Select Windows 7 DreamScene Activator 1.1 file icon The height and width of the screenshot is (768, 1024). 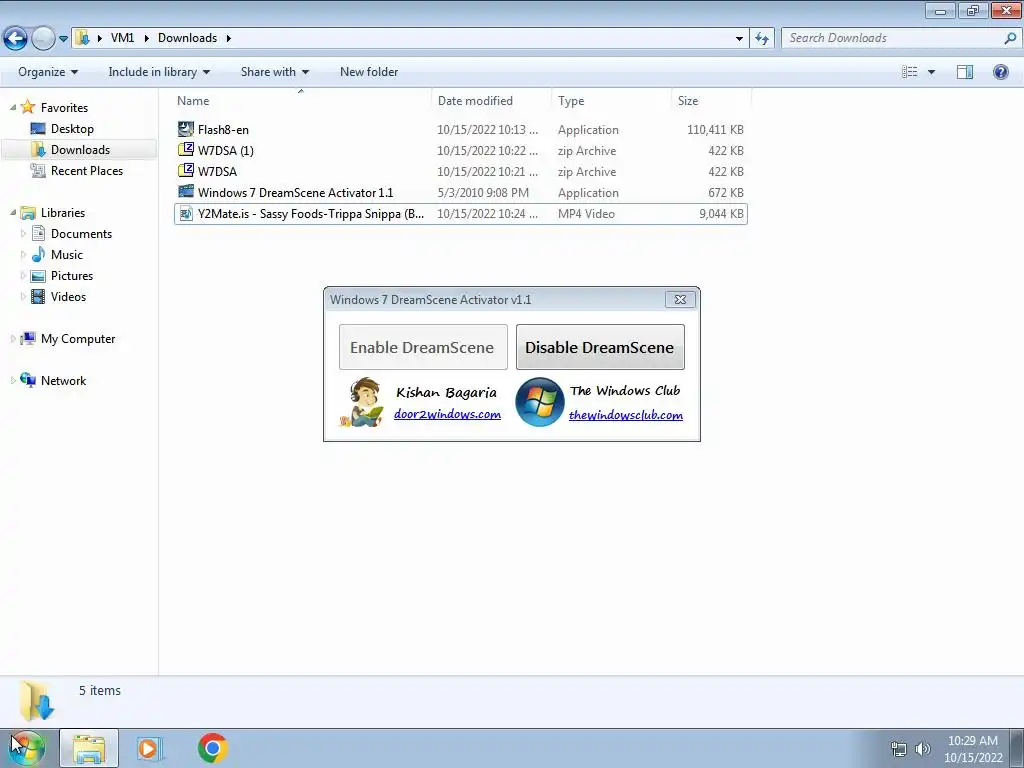coord(186,191)
